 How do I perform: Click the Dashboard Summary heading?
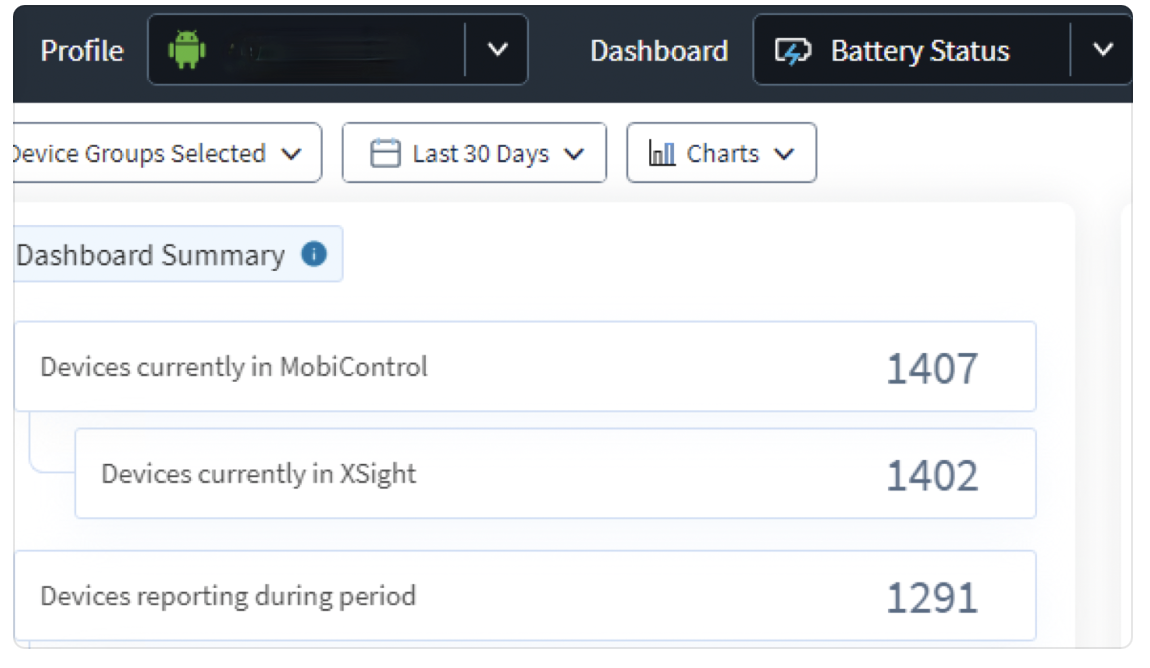coord(151,255)
